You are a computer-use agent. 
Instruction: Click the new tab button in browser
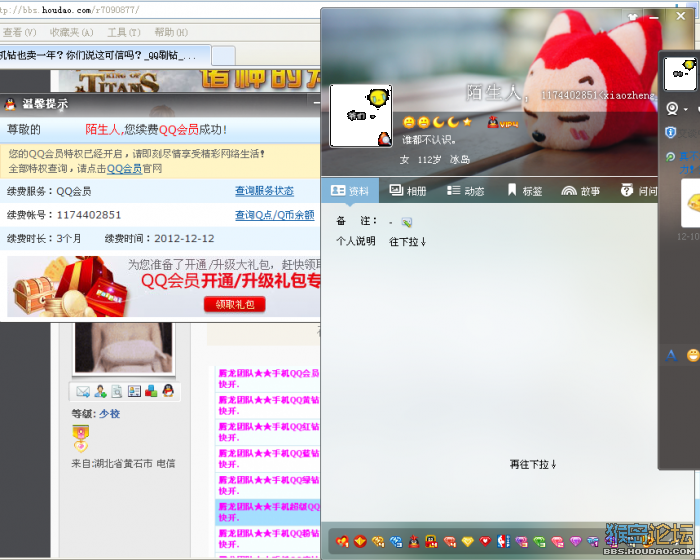pos(223,56)
